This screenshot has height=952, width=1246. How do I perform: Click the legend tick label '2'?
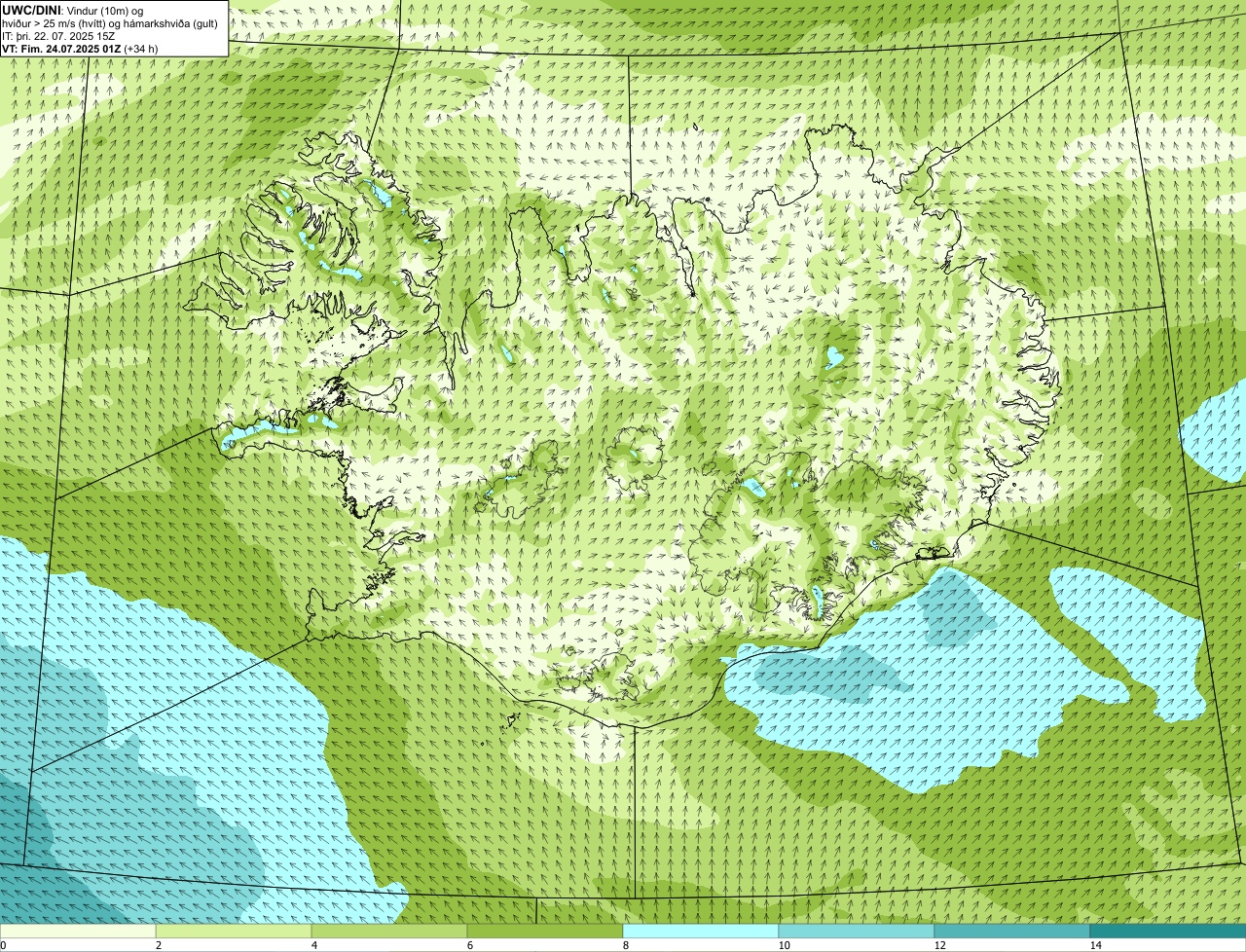point(158,945)
